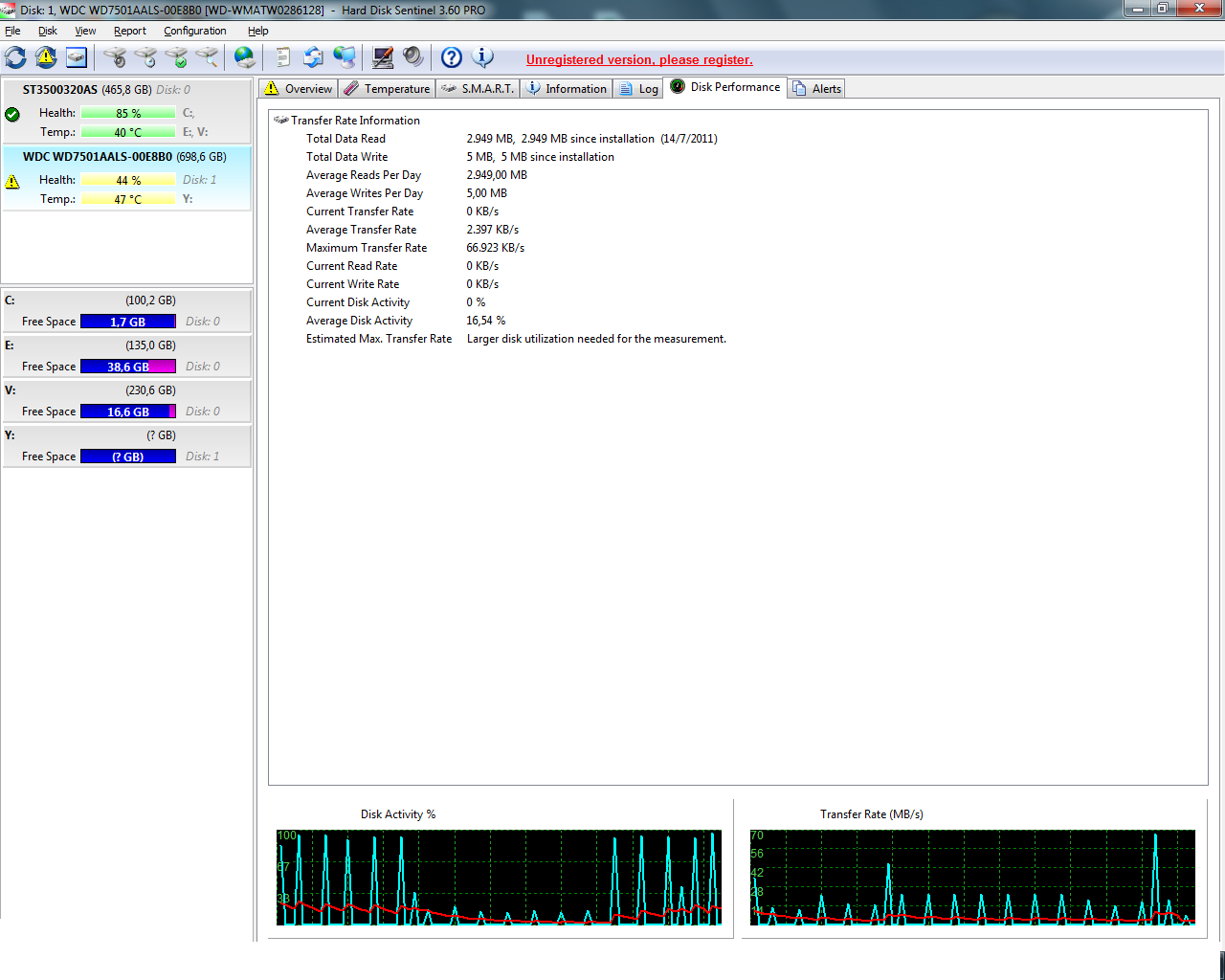The width and height of the screenshot is (1225, 980).
Task: Click the E: free space bar 38,6 GB
Action: point(128,367)
